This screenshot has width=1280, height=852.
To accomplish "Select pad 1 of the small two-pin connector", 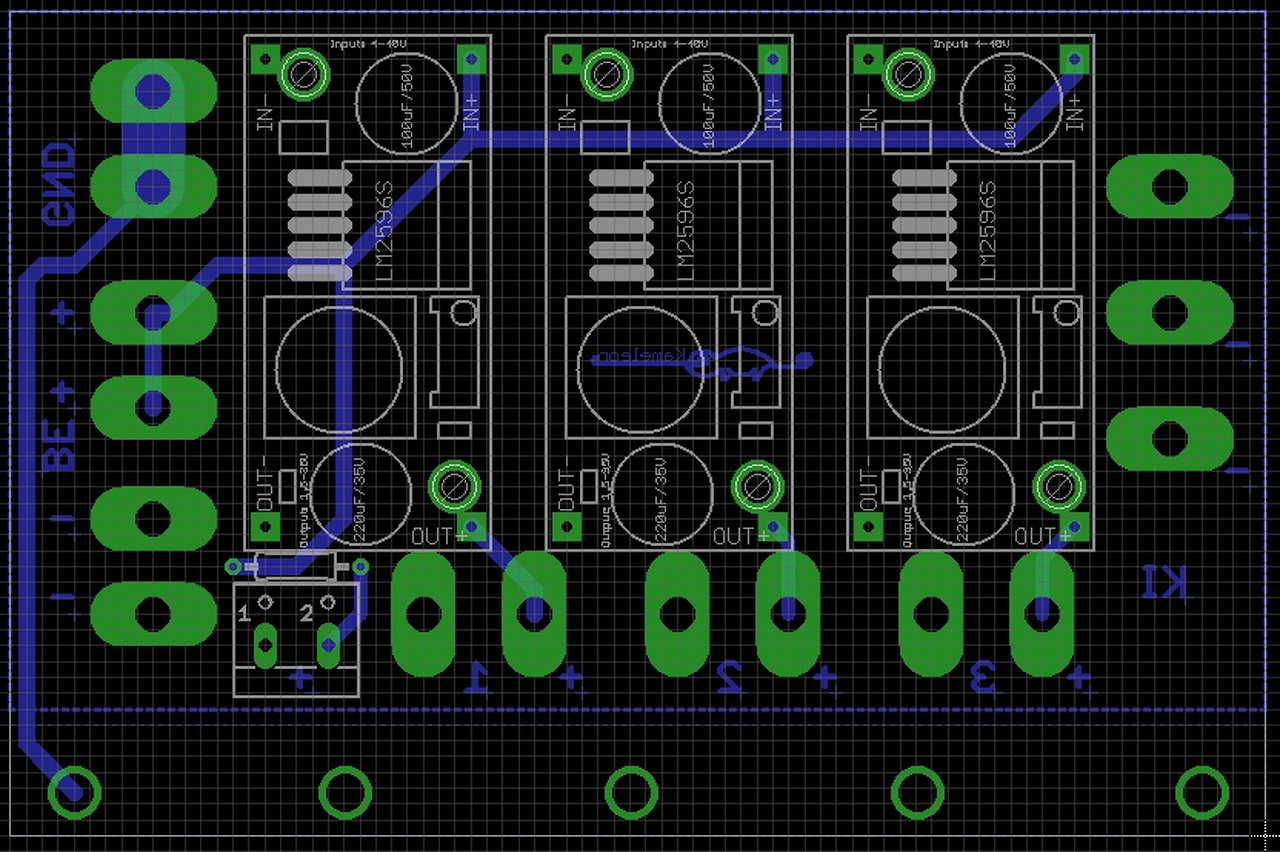I will point(265,646).
